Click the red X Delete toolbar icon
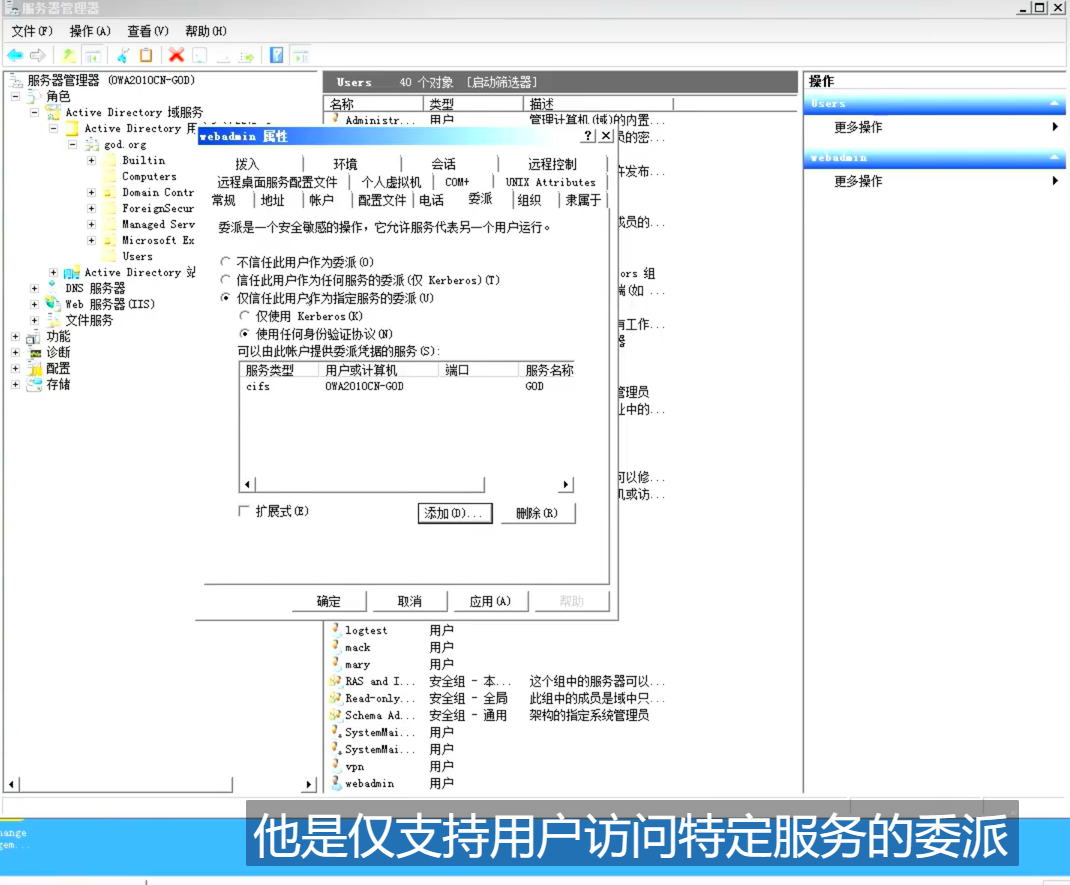This screenshot has width=1070, height=885. [x=176, y=56]
